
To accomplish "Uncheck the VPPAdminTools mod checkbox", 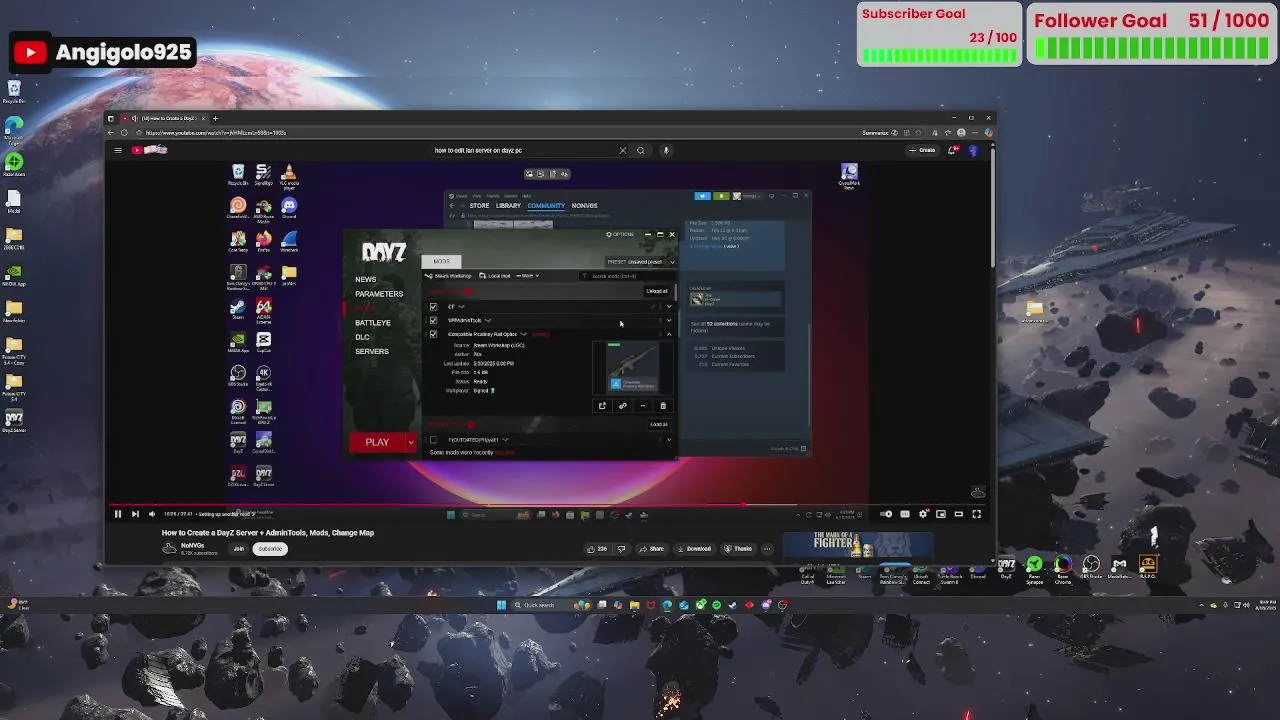I will [x=433, y=320].
